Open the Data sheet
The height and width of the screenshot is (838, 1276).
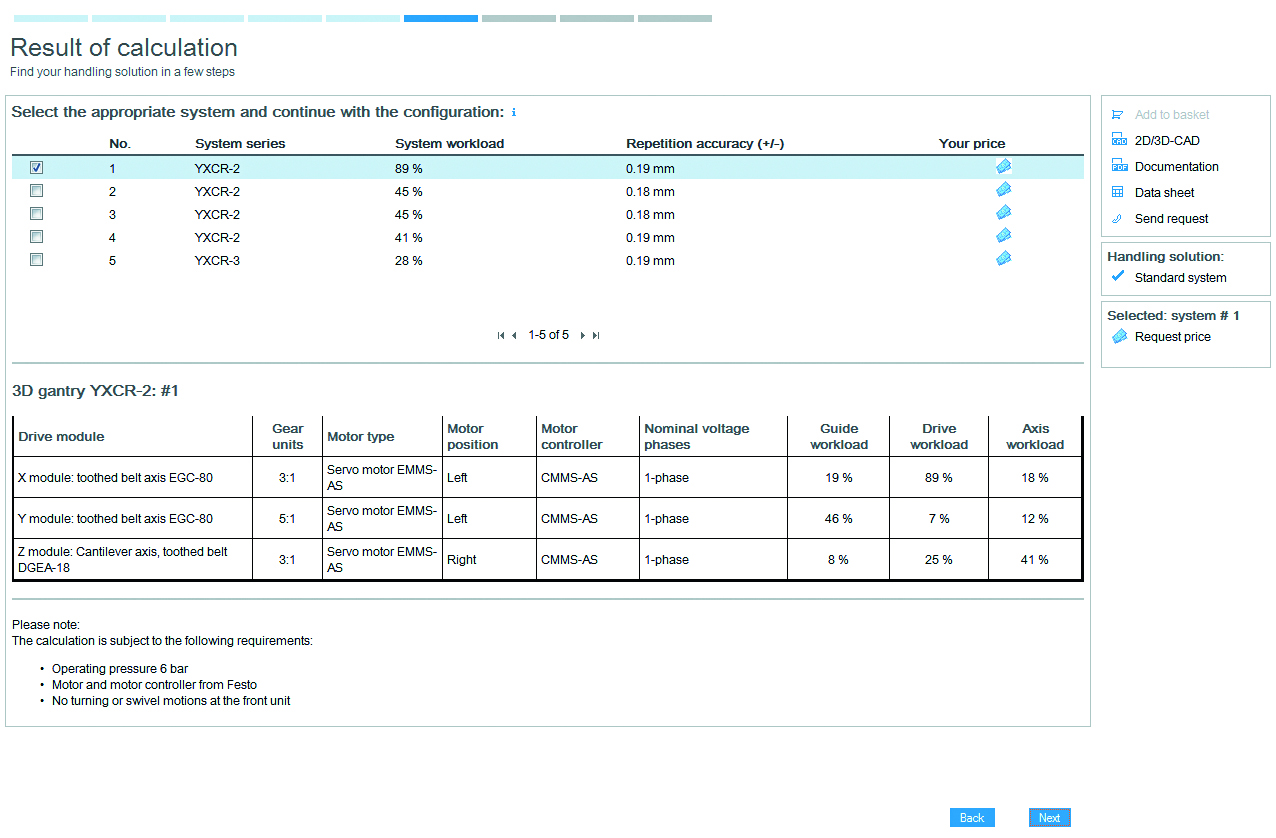(x=1164, y=193)
